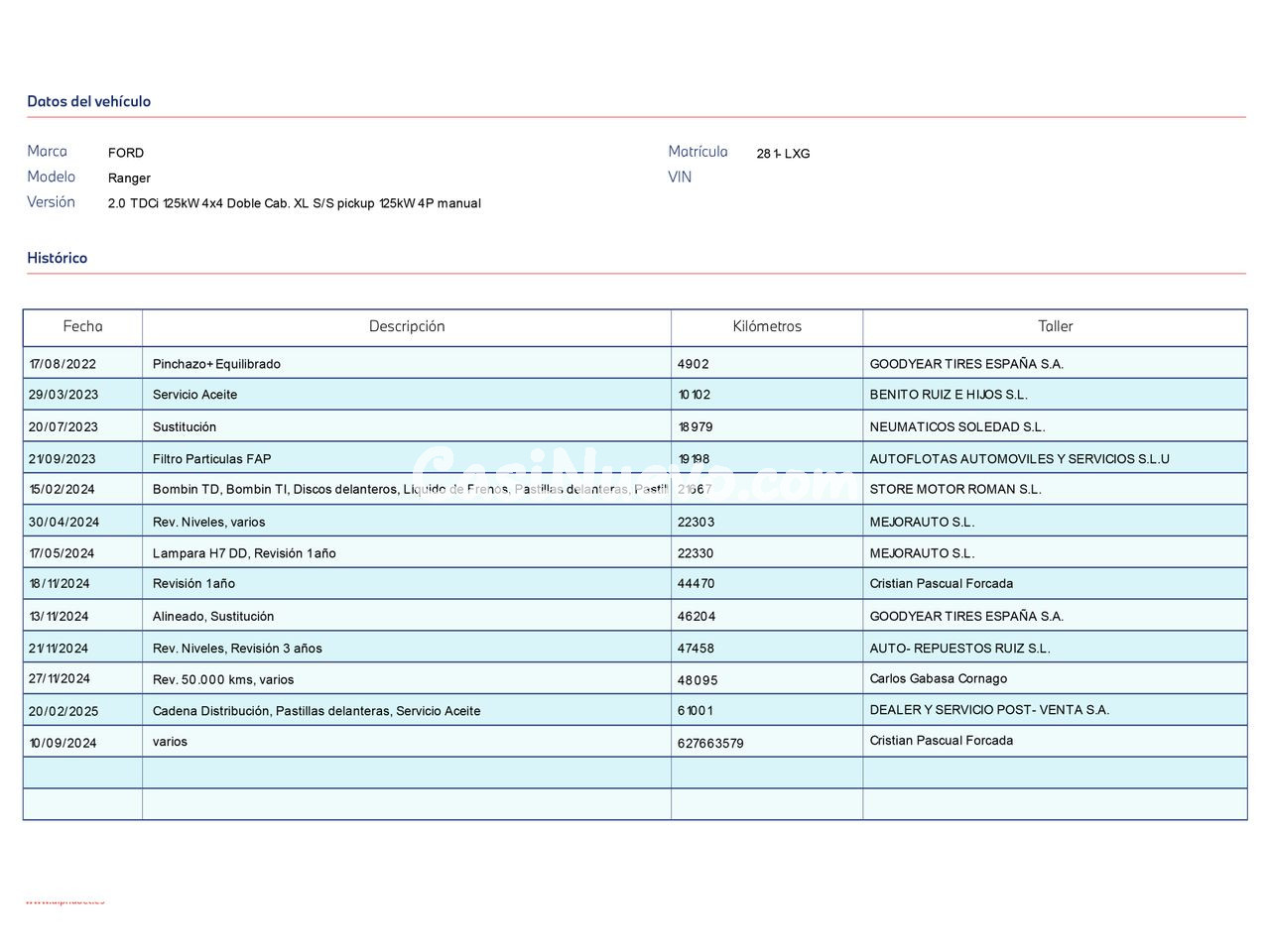The height and width of the screenshot is (952, 1270).
Task: Select STORE MOTOR ROMAN S.L. cell
Action: (x=954, y=489)
